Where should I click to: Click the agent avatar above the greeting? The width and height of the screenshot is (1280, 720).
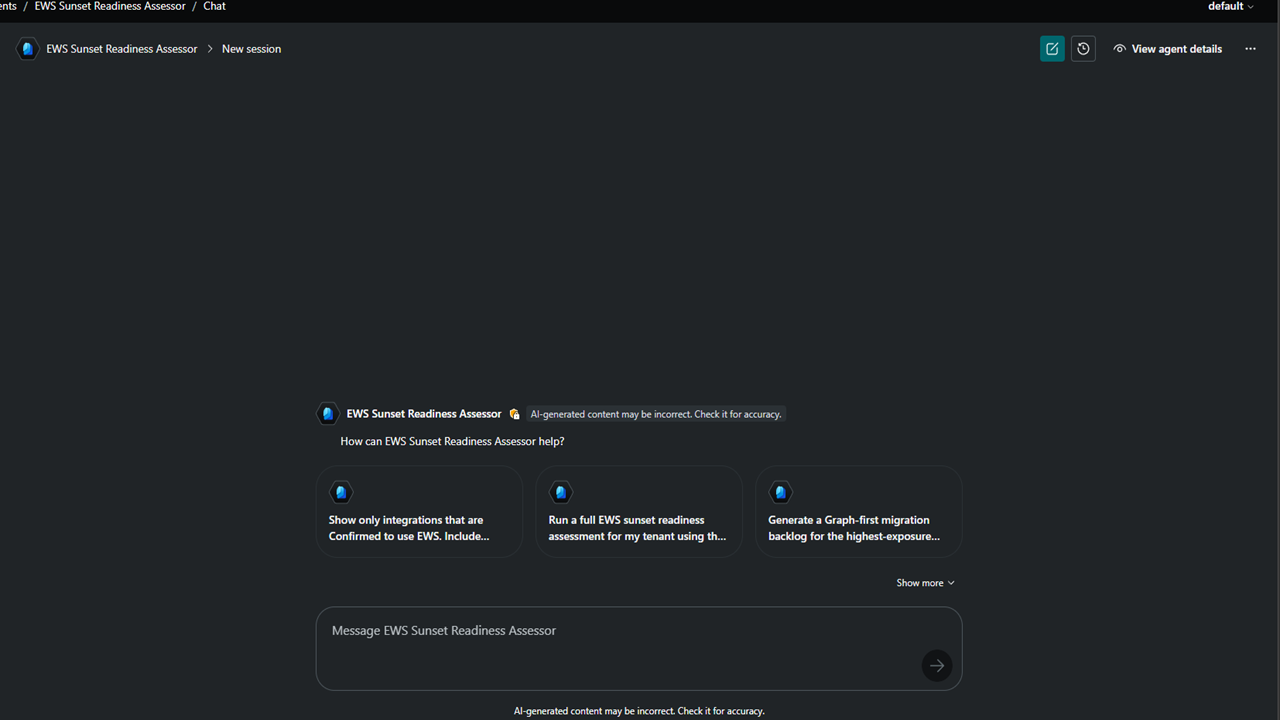[x=327, y=414]
